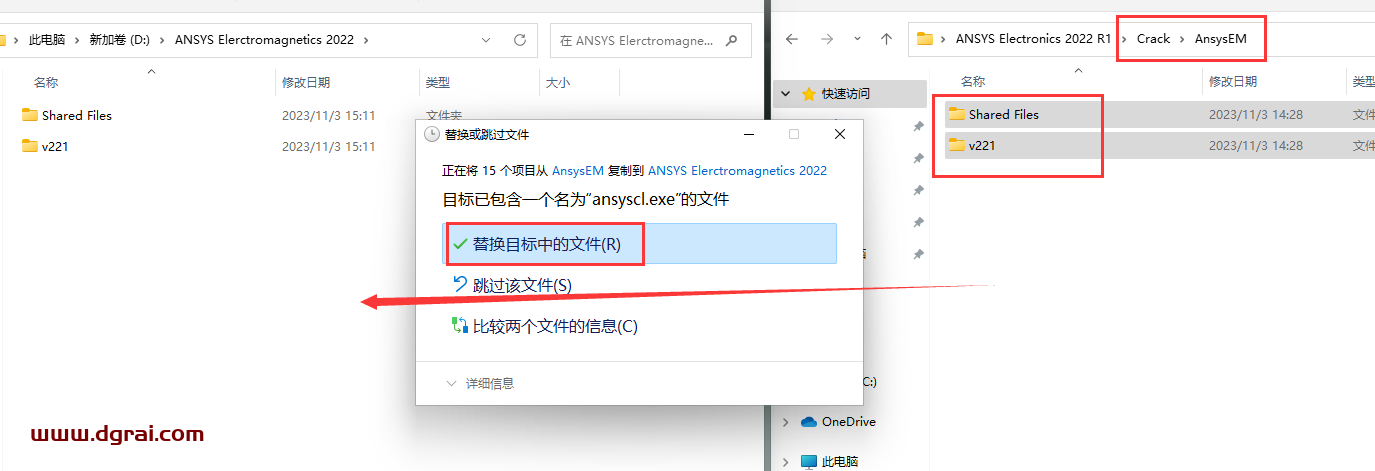Expand chevron after Crack breadcrumb
This screenshot has height=471, width=1375.
1183,39
